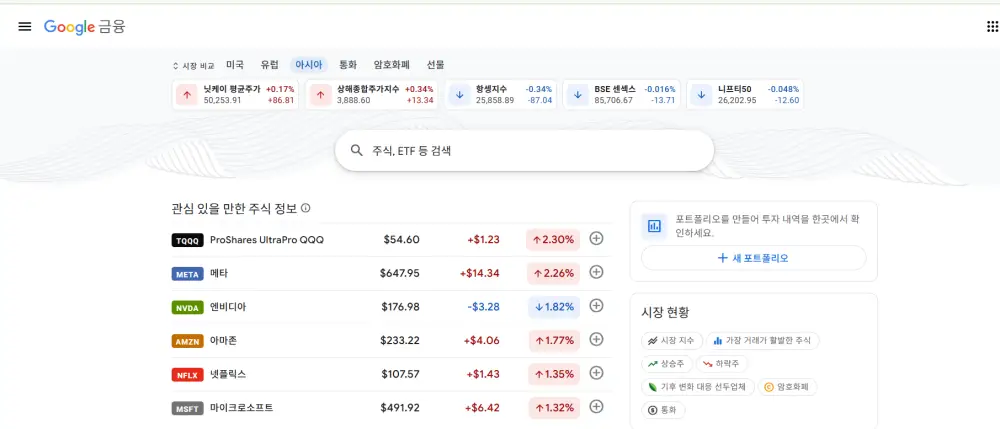This screenshot has height=429, width=1000.
Task: Open the 항셍지수 index card
Action: [x=501, y=94]
